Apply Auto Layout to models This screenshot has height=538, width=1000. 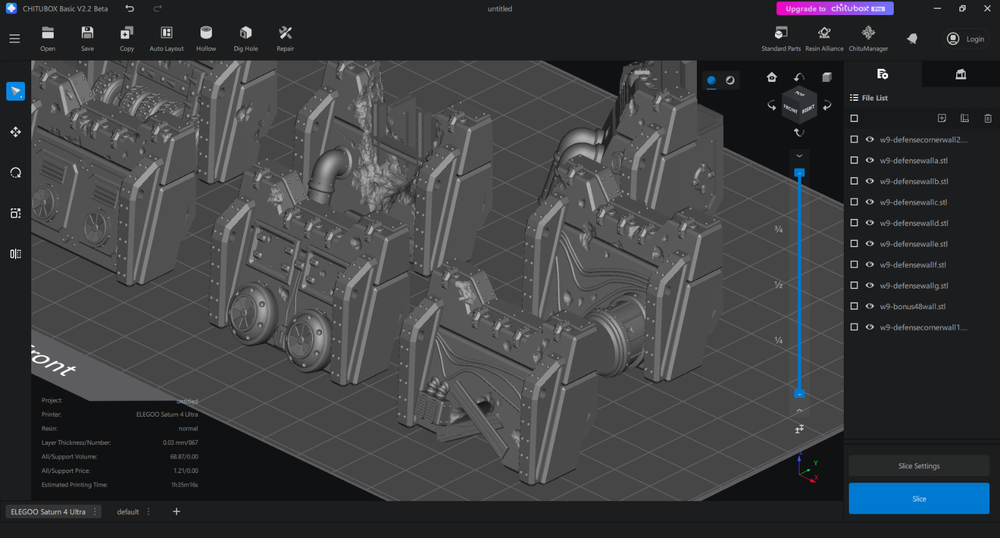166,38
